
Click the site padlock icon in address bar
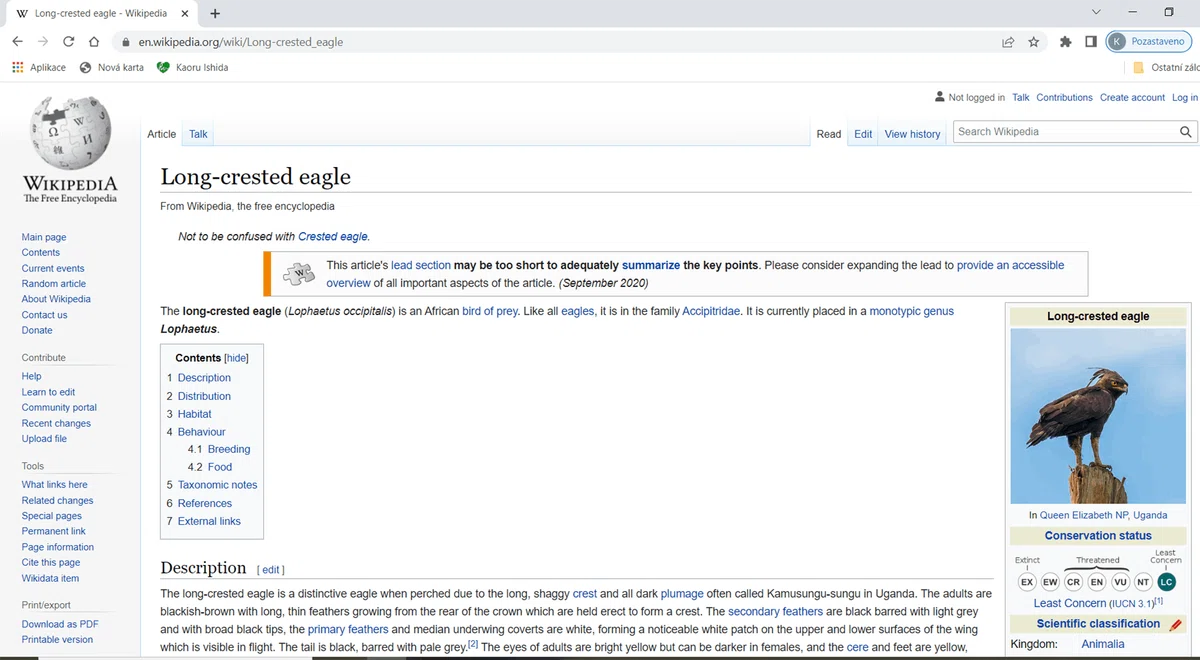(125, 42)
